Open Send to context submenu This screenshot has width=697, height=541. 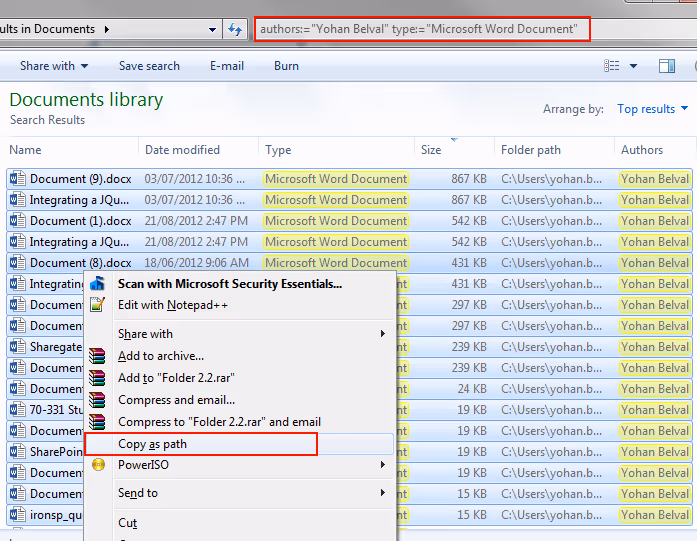coord(240,493)
